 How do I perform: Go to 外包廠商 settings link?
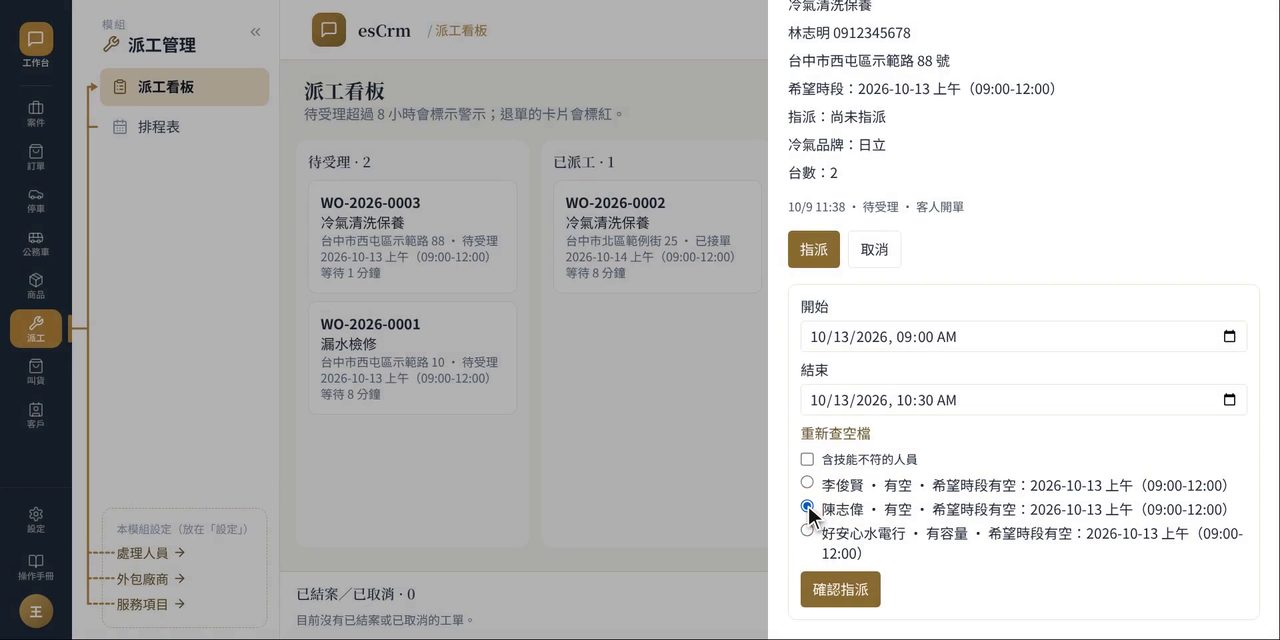(x=151, y=578)
